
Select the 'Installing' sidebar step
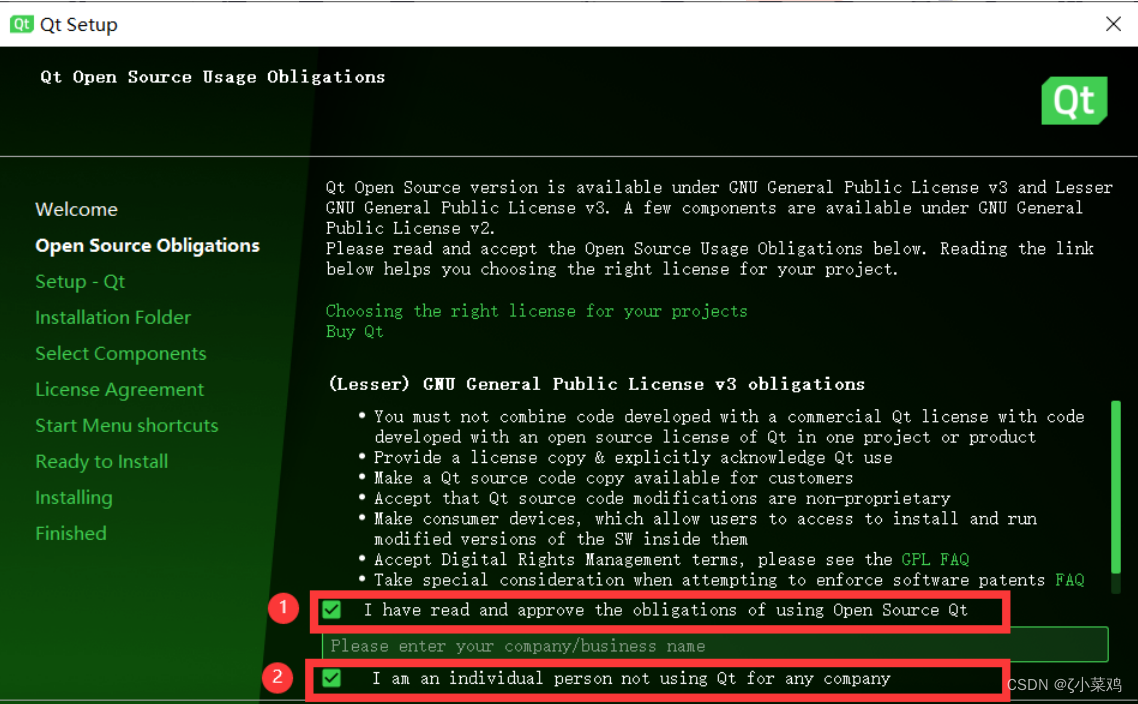coord(74,498)
